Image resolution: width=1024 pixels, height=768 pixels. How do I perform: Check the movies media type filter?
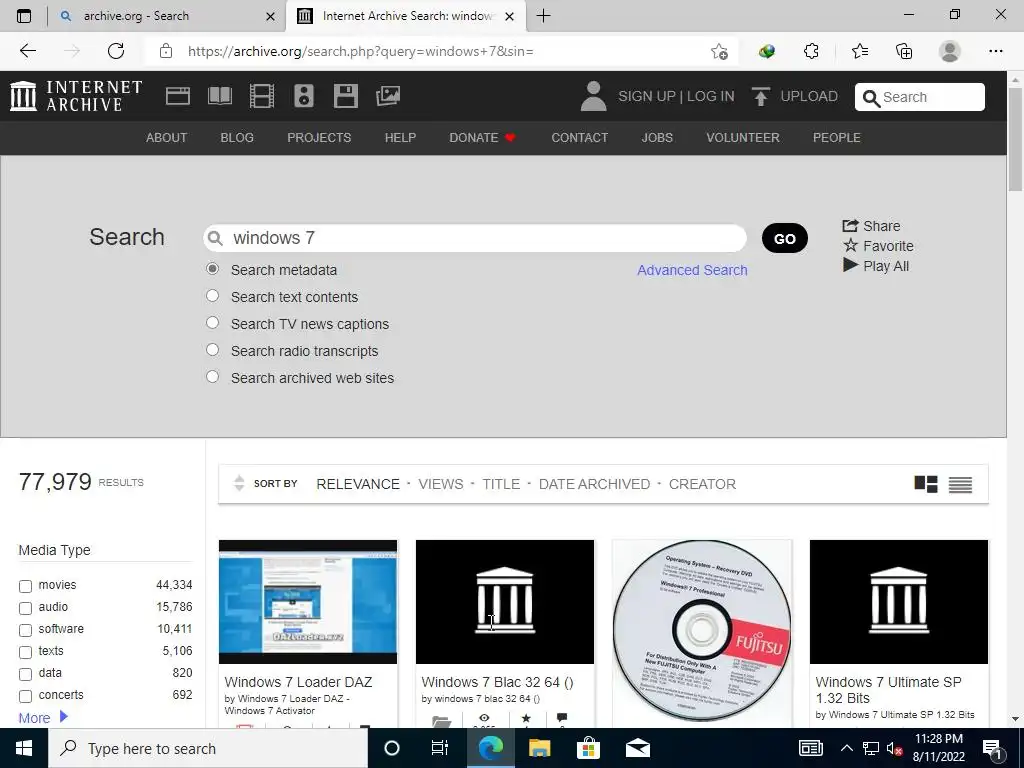pos(25,586)
